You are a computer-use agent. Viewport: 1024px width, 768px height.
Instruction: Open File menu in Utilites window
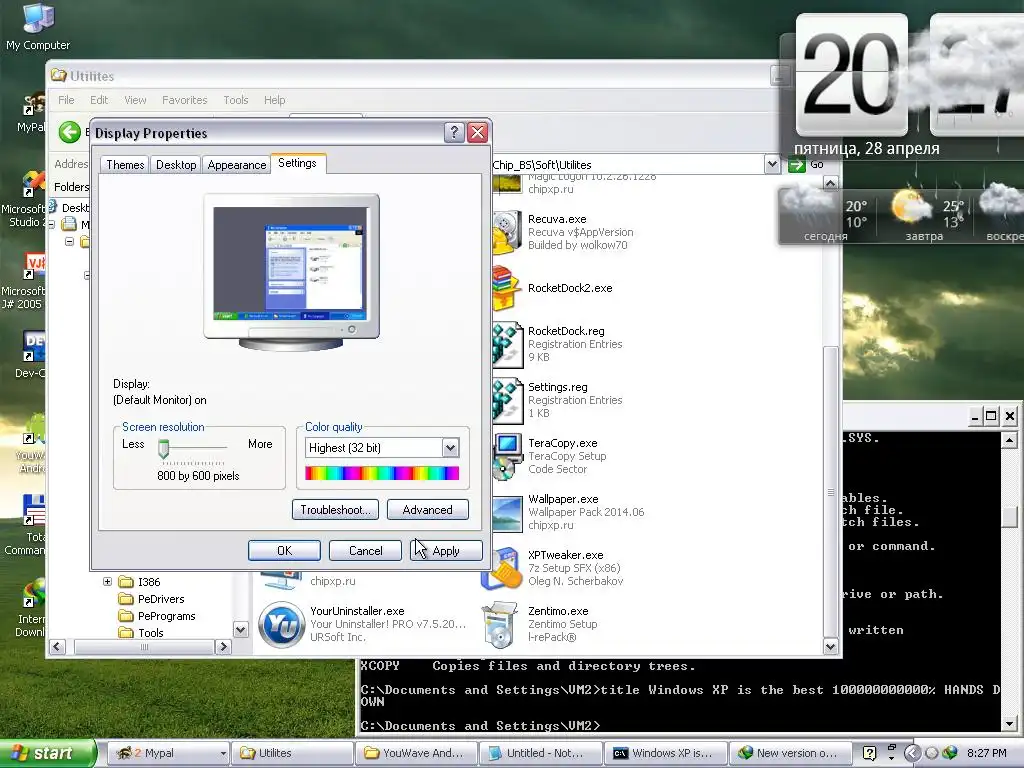66,100
